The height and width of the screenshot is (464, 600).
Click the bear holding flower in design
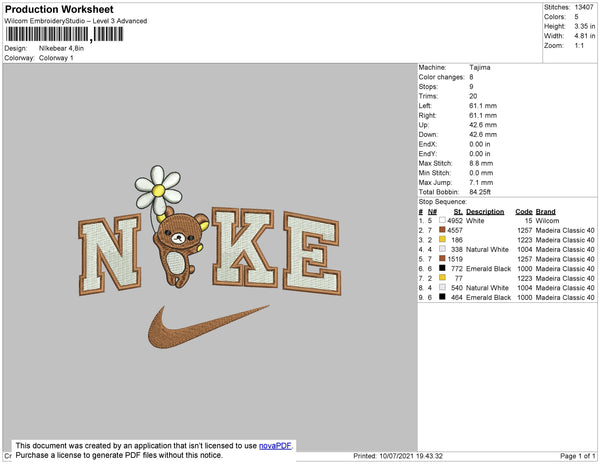(x=172, y=226)
